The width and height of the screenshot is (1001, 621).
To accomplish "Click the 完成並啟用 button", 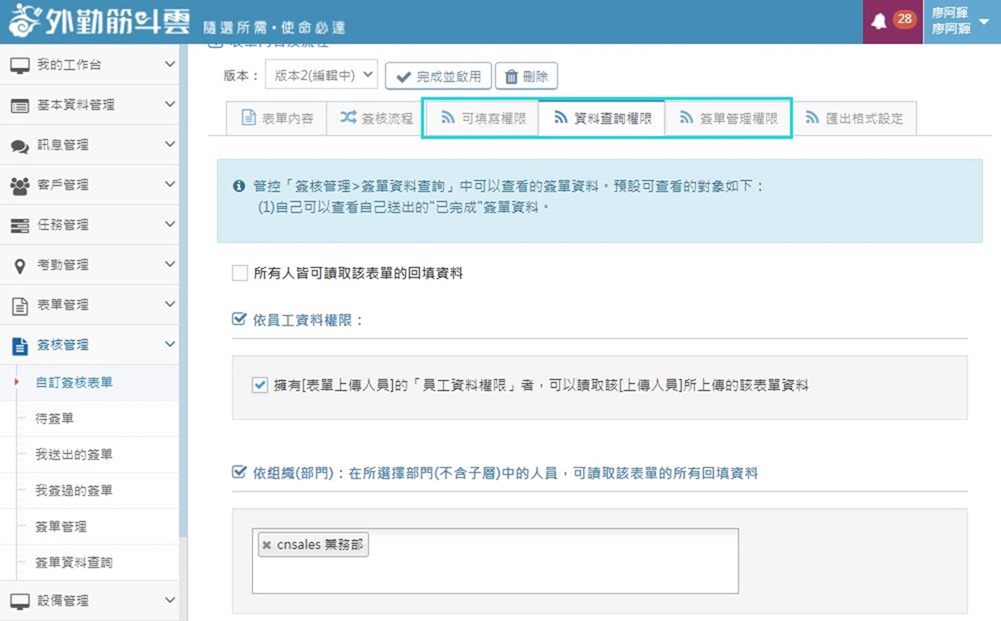I will (x=438, y=76).
